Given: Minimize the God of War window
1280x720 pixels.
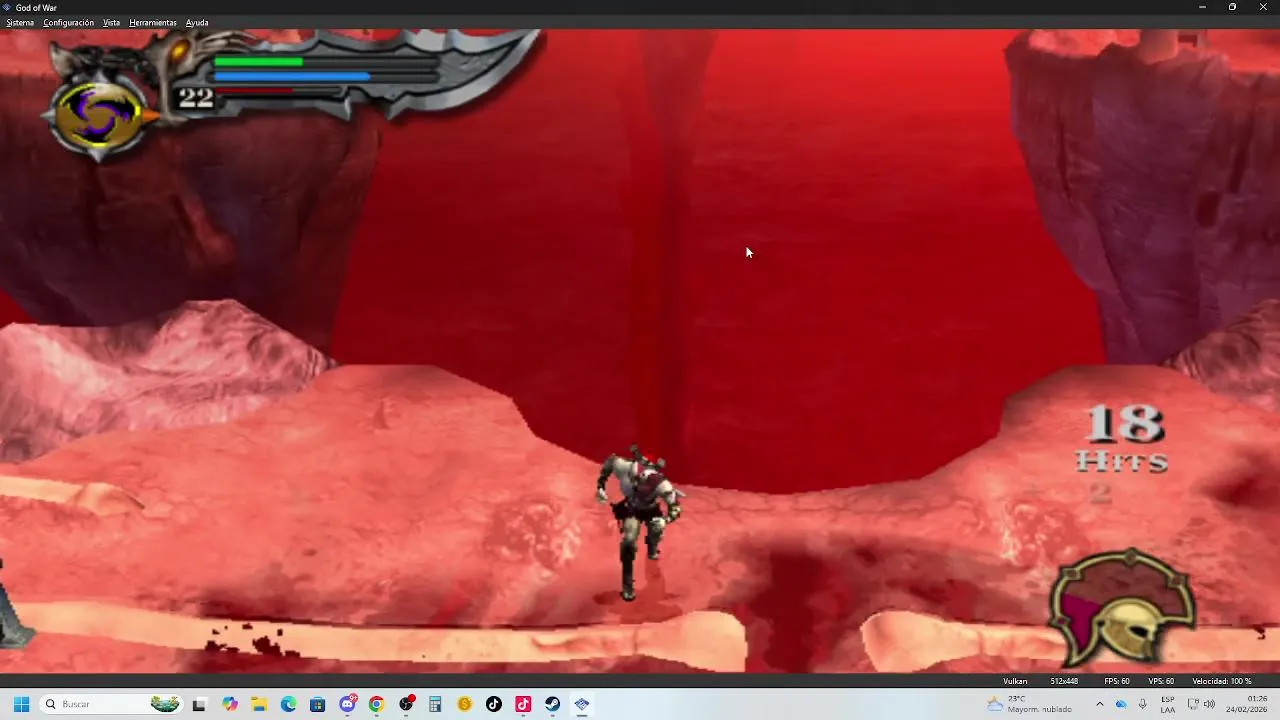Looking at the screenshot, I should coord(1202,7).
